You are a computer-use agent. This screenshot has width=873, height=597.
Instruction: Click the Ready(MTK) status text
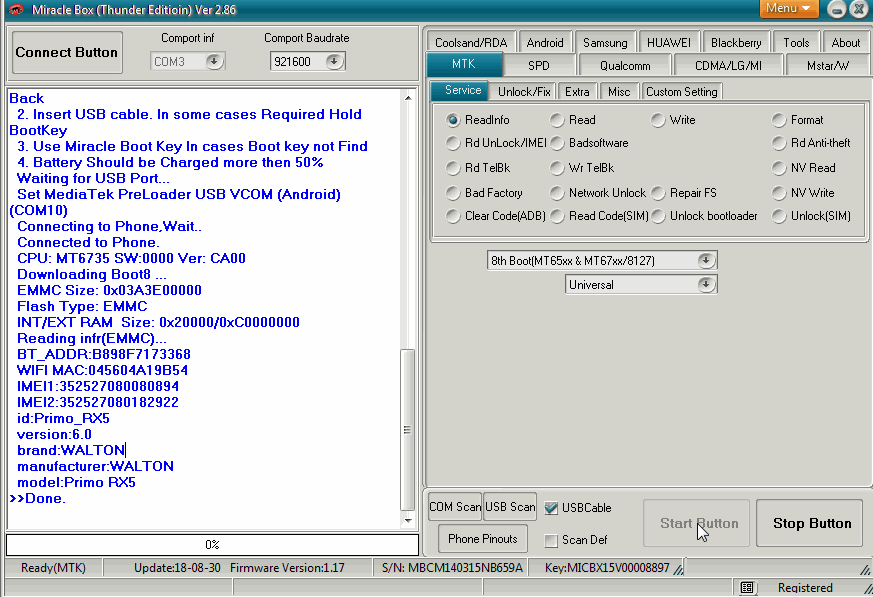(53, 567)
